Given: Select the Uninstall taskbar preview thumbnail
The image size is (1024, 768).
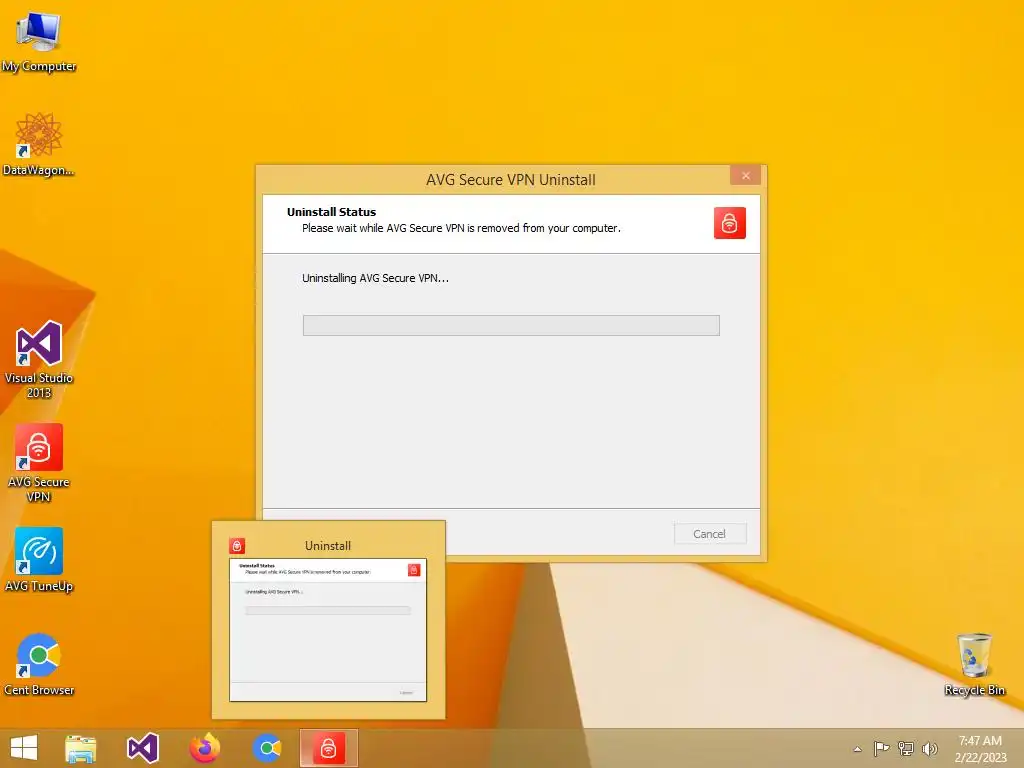Looking at the screenshot, I should tap(328, 630).
